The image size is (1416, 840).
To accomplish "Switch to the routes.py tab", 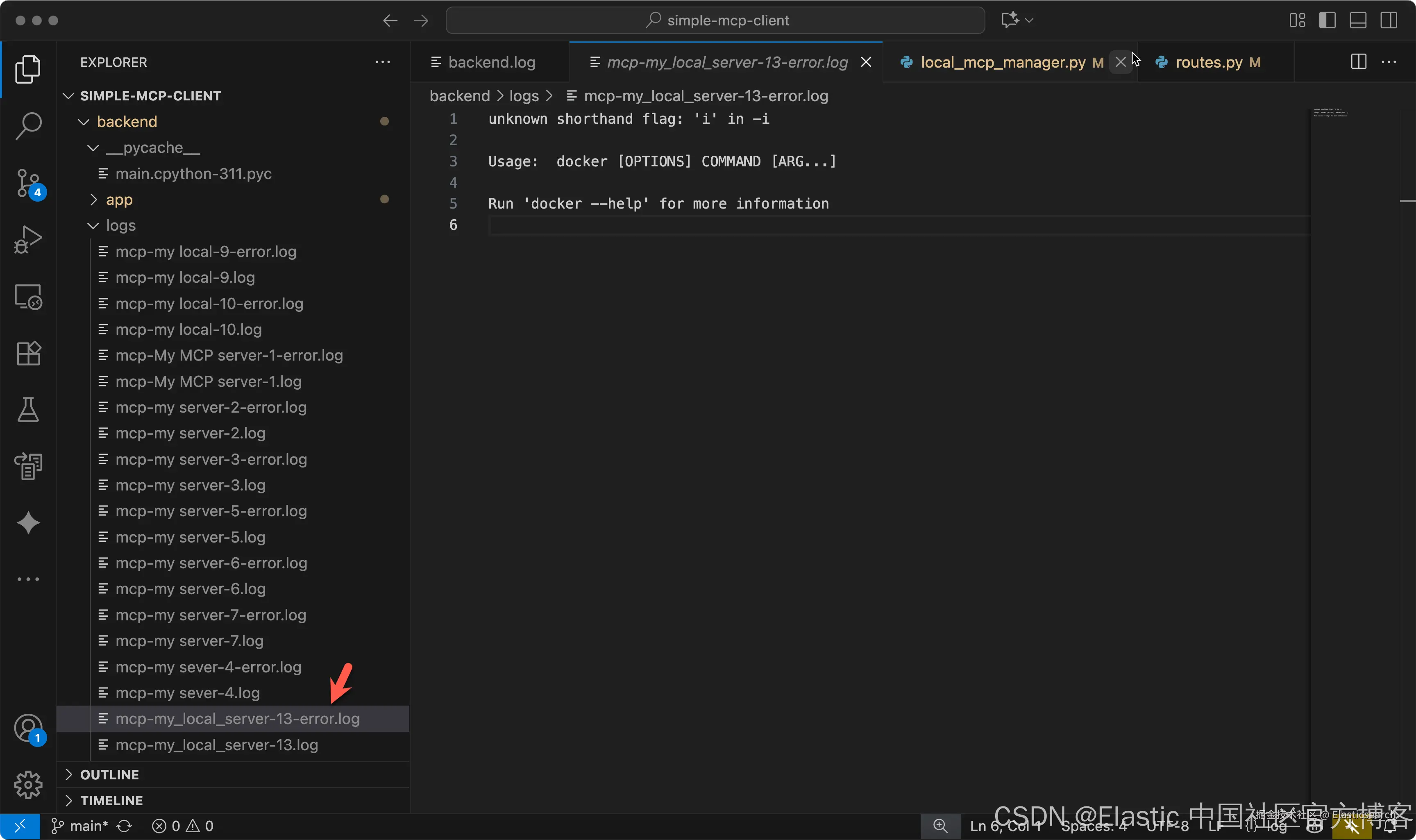I will (1208, 62).
